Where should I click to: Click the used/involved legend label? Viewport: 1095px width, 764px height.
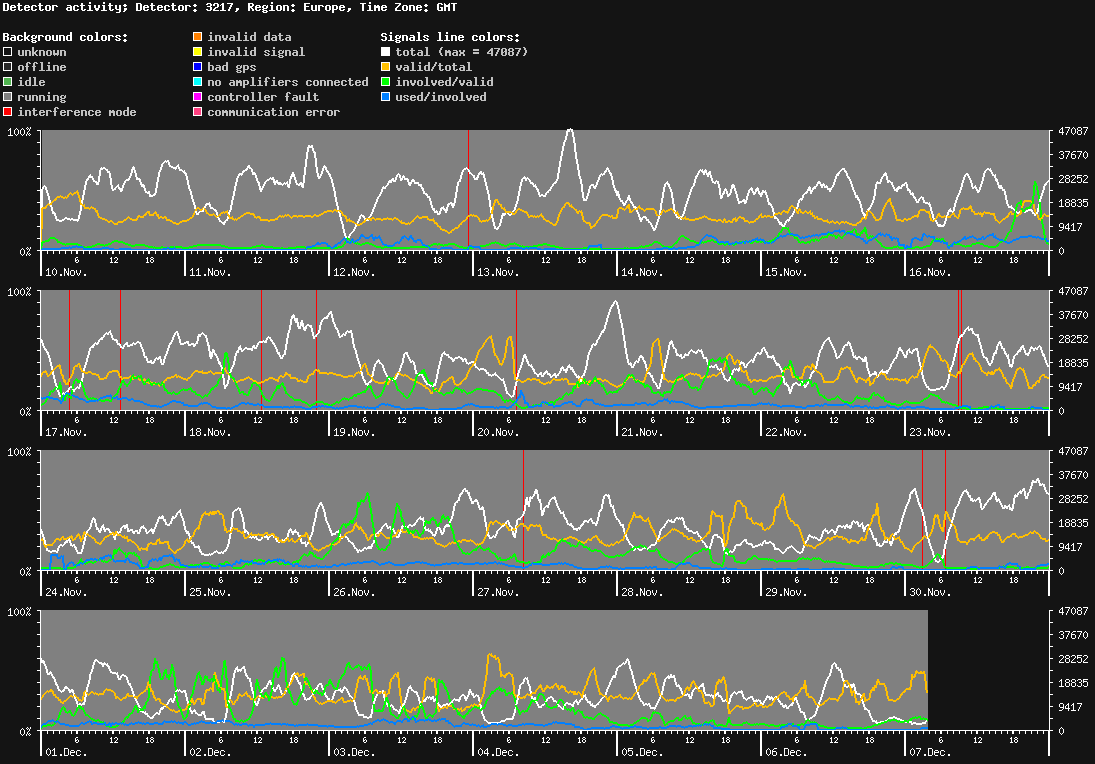441,97
